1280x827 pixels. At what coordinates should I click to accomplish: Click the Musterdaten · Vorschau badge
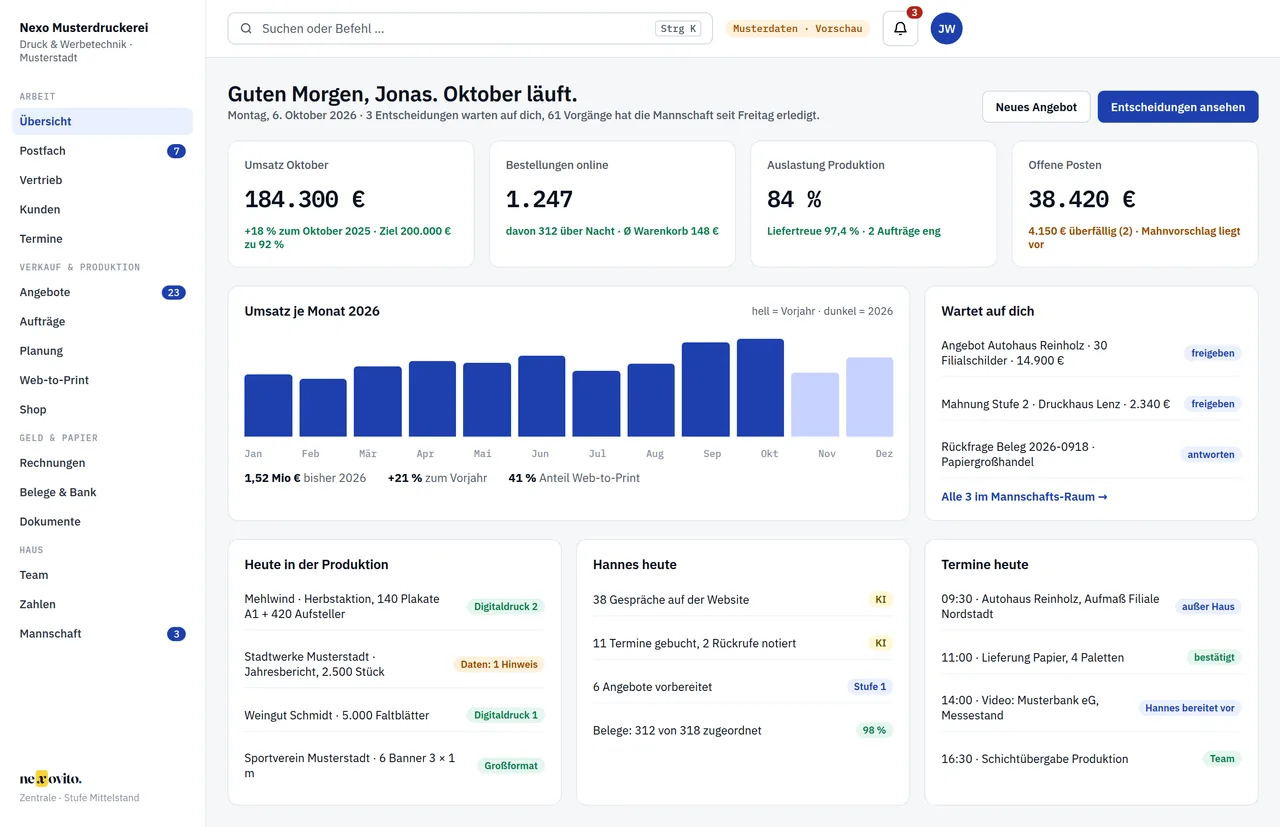click(x=797, y=29)
